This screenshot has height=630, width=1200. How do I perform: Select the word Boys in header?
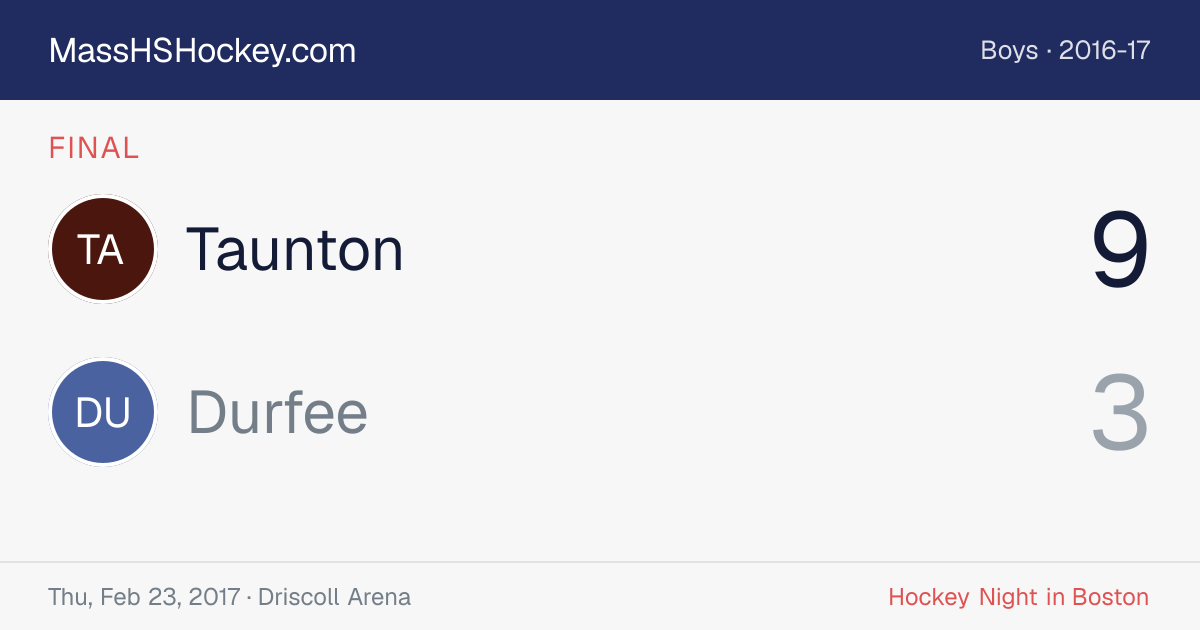1009,50
